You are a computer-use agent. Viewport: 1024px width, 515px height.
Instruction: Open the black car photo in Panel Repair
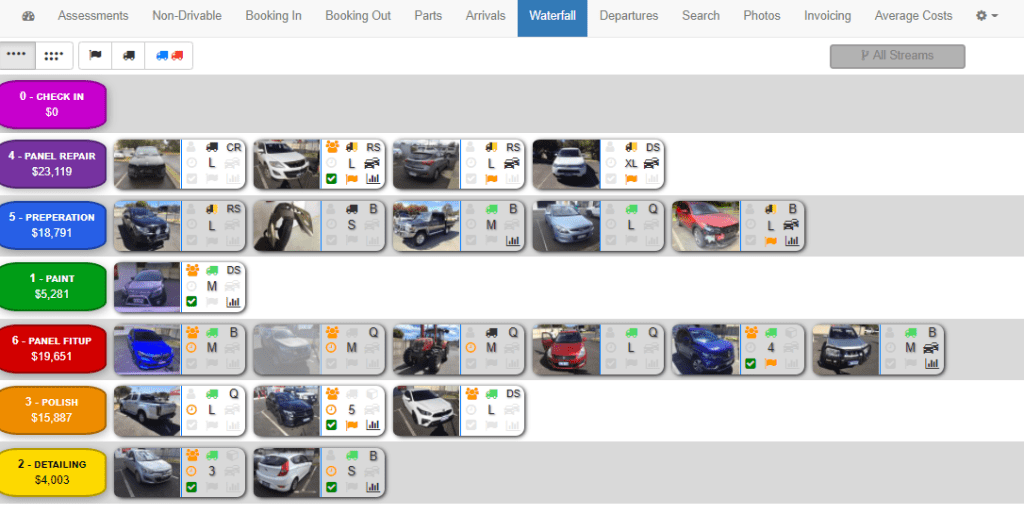tap(147, 164)
